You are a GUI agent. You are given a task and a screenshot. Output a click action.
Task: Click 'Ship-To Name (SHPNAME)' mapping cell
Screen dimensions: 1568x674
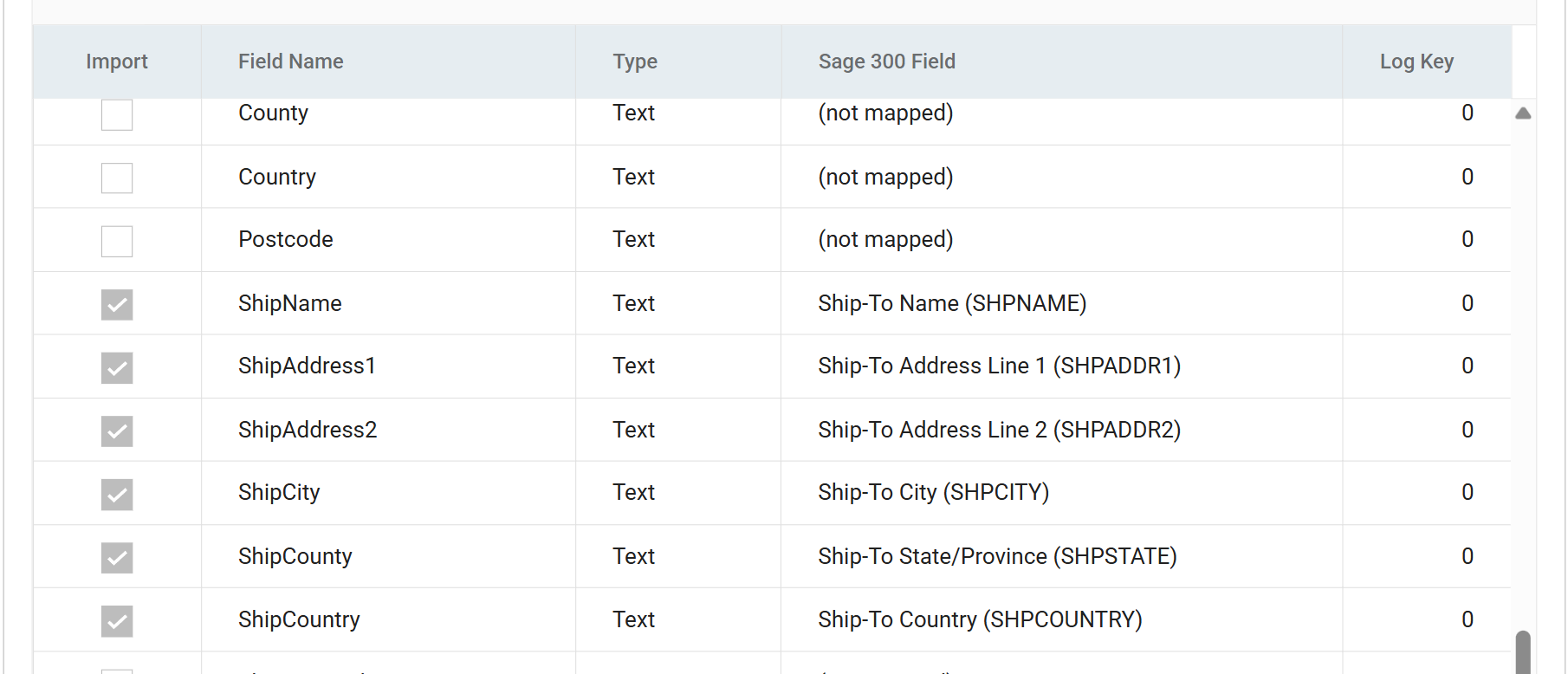click(x=1062, y=303)
